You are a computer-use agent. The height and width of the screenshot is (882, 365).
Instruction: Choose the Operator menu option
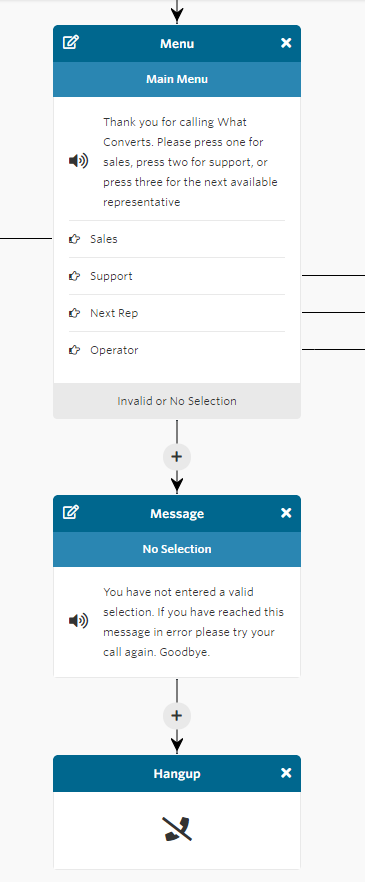coord(177,350)
